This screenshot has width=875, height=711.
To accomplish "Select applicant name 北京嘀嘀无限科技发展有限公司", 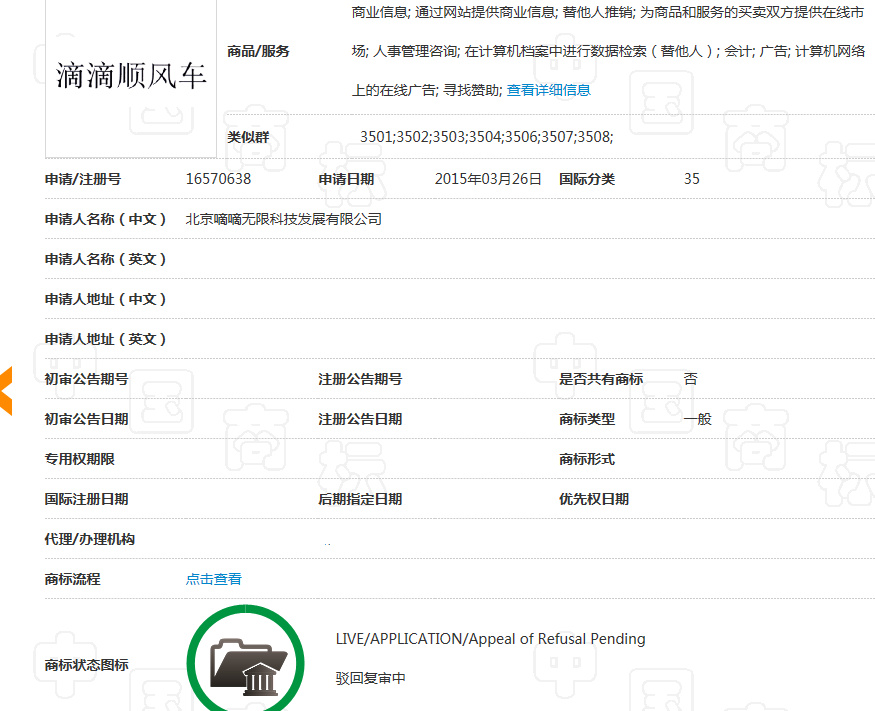I will click(283, 219).
